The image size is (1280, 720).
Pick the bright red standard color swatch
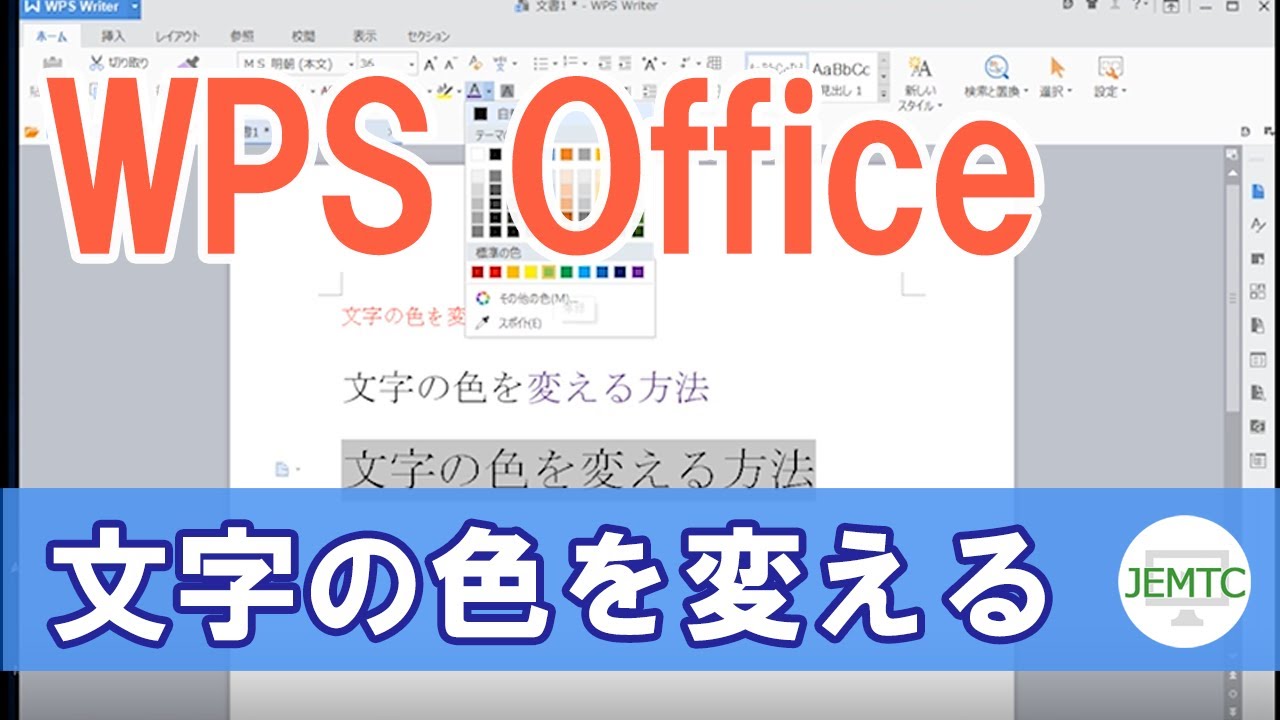pyautogui.click(x=495, y=272)
